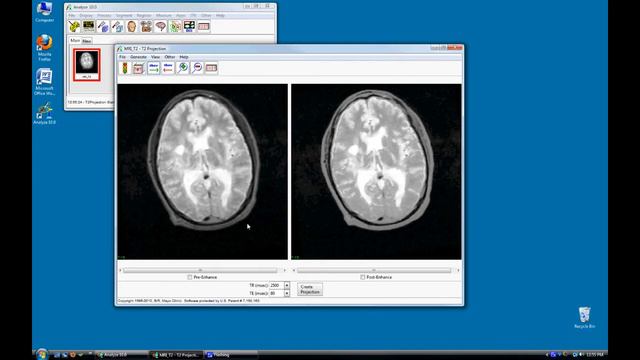
Task: Click the third Analyze toolbar icon with blue object
Action: [x=103, y=27]
